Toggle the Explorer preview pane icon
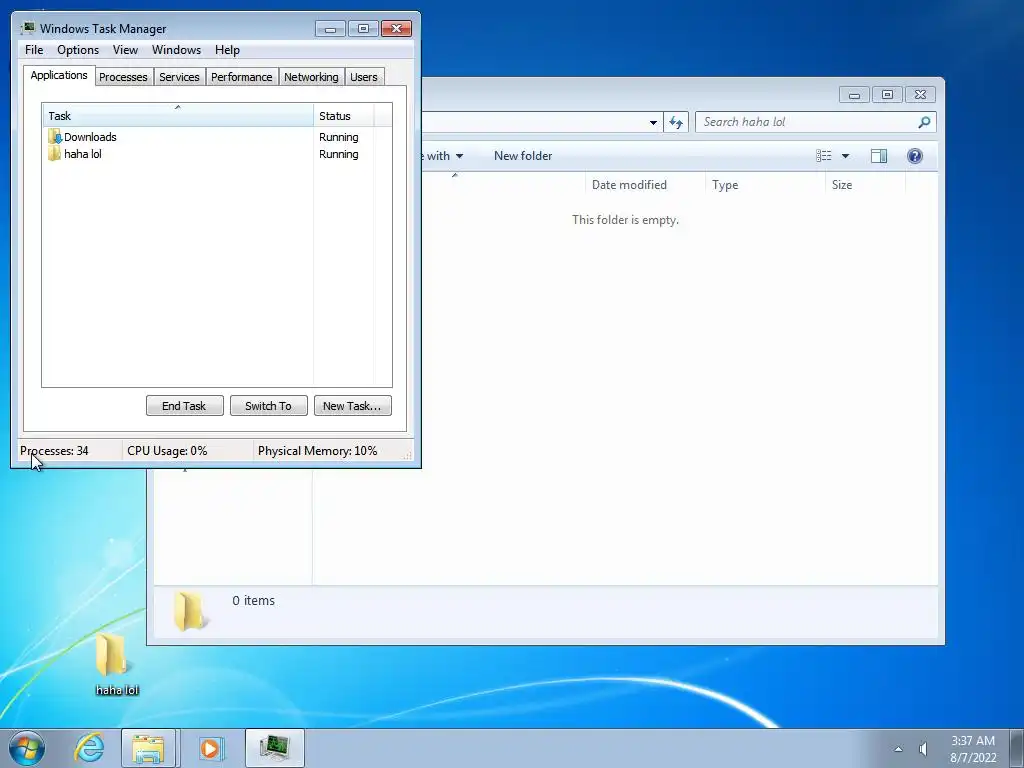This screenshot has width=1024, height=768. [x=879, y=155]
